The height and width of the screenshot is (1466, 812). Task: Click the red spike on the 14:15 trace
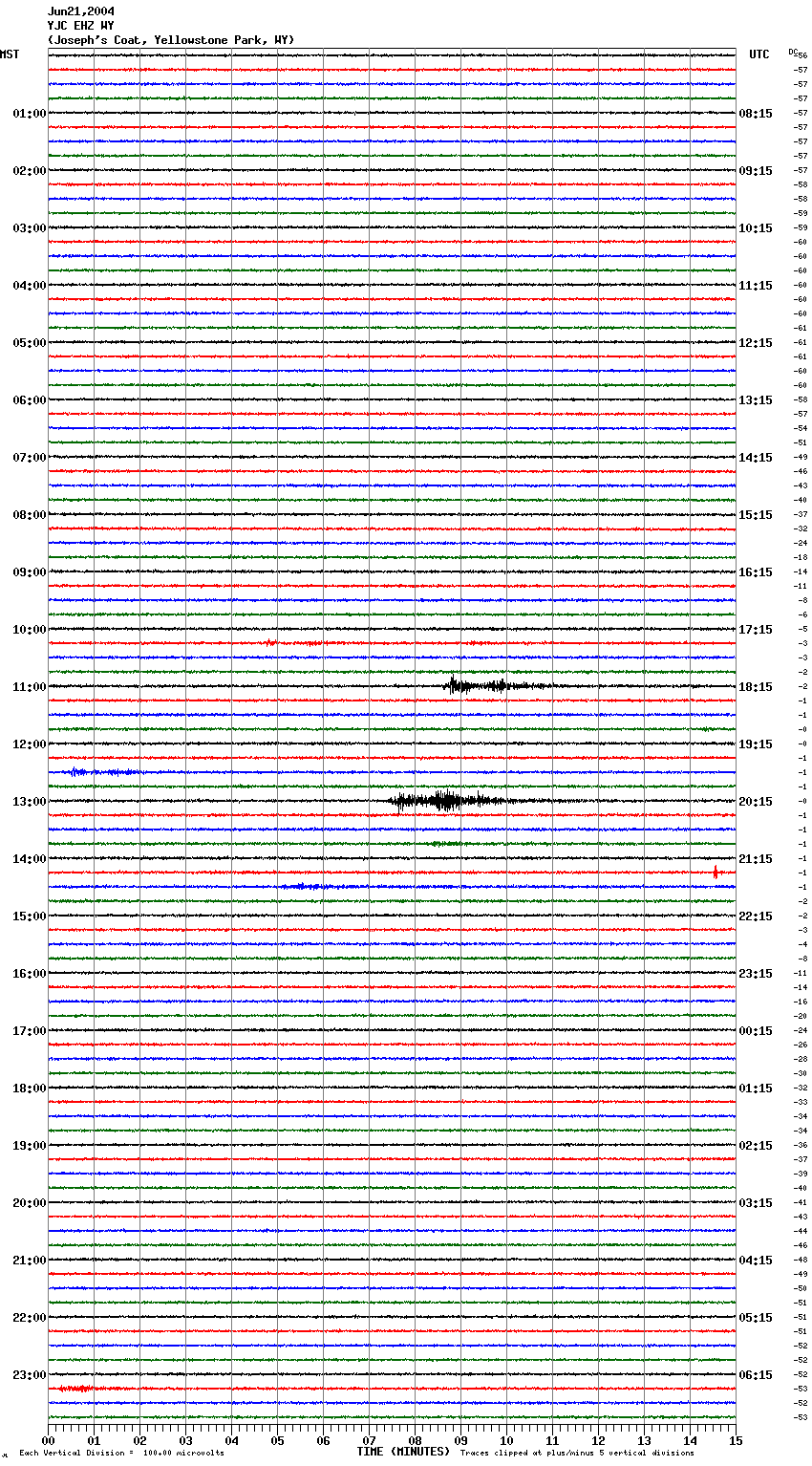click(716, 872)
